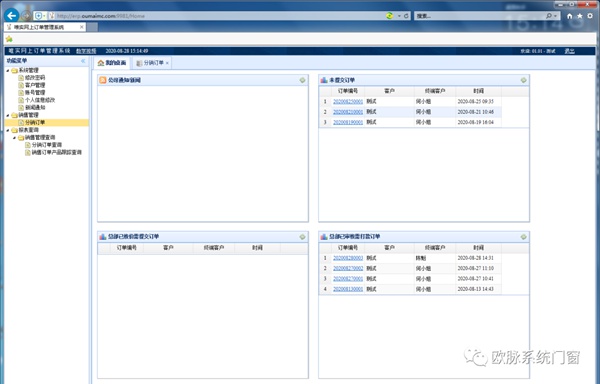Viewport: 600px width, 384px height.
Task: Click the browser search input field
Action: 480,16
